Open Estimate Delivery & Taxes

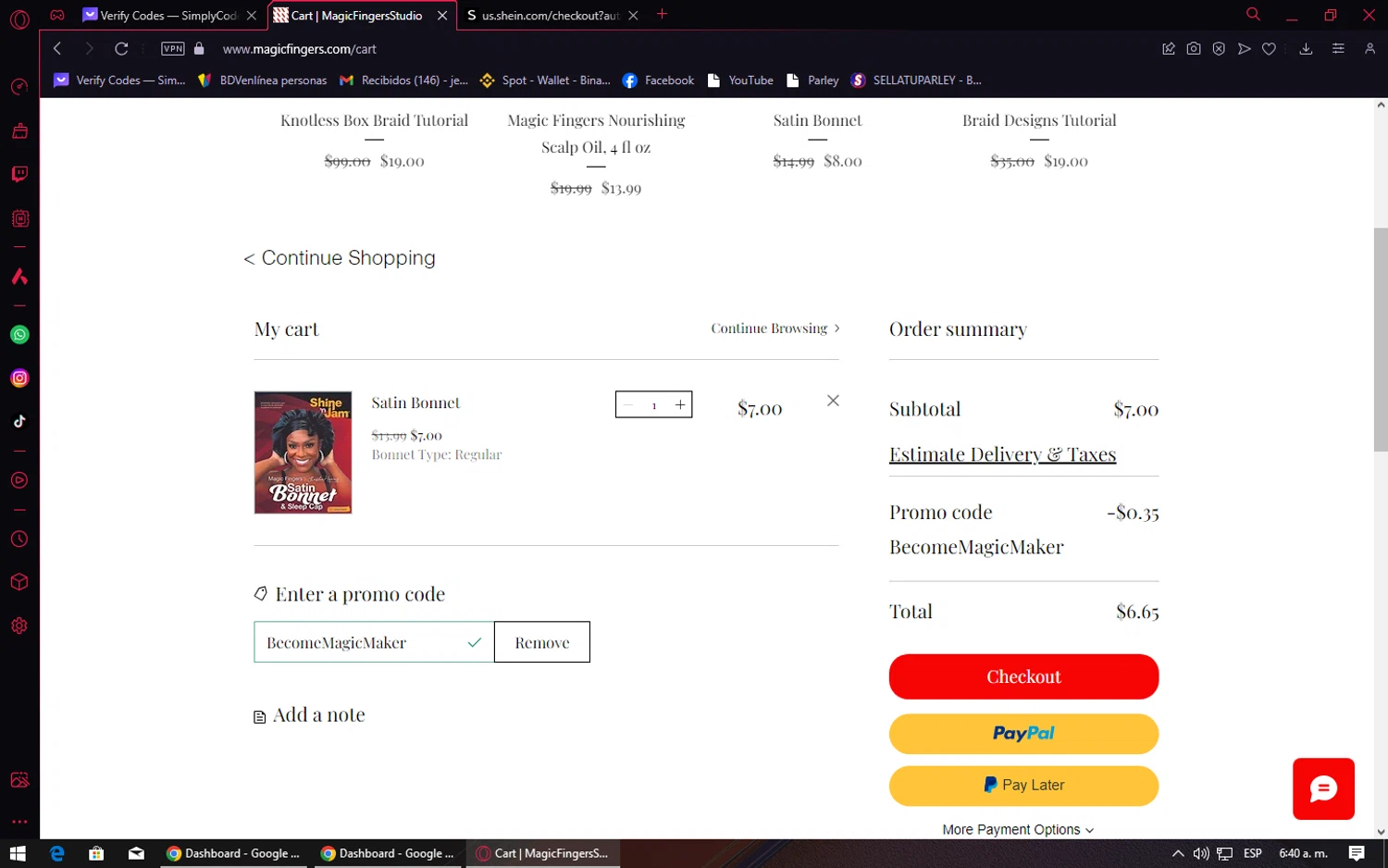(x=1002, y=454)
